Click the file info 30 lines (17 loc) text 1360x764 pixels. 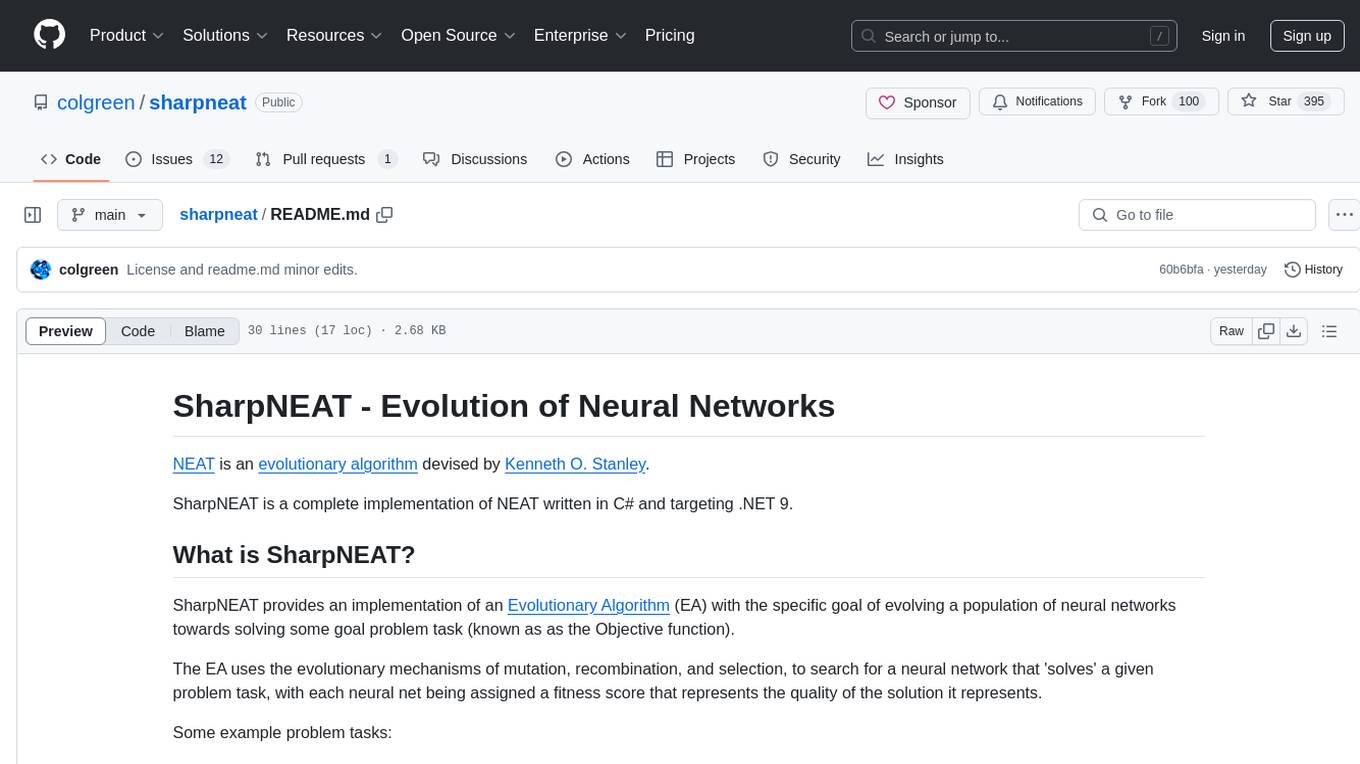point(346,331)
